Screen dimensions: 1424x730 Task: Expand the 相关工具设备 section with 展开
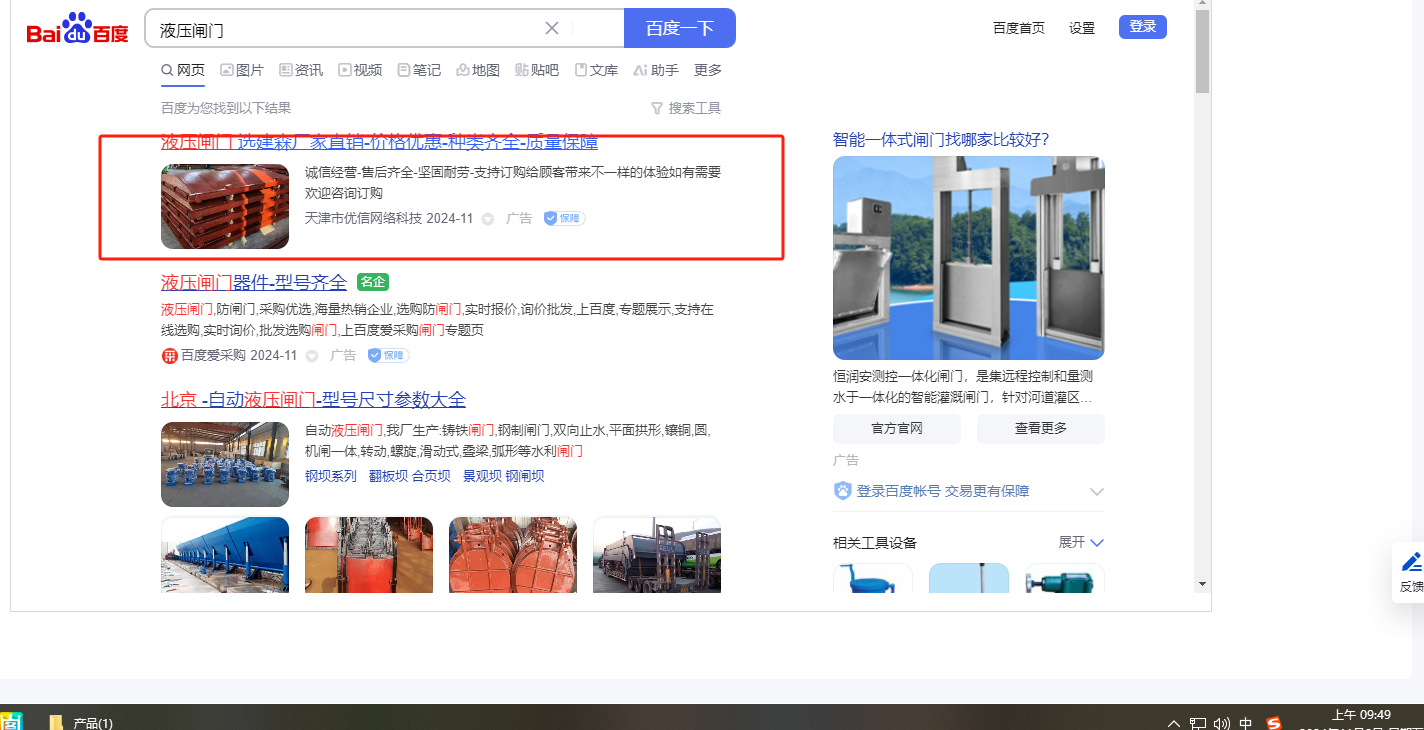[1081, 542]
